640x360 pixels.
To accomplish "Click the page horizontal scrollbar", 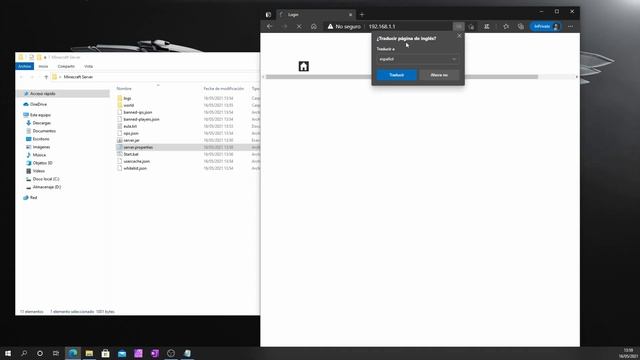I will click(402, 77).
